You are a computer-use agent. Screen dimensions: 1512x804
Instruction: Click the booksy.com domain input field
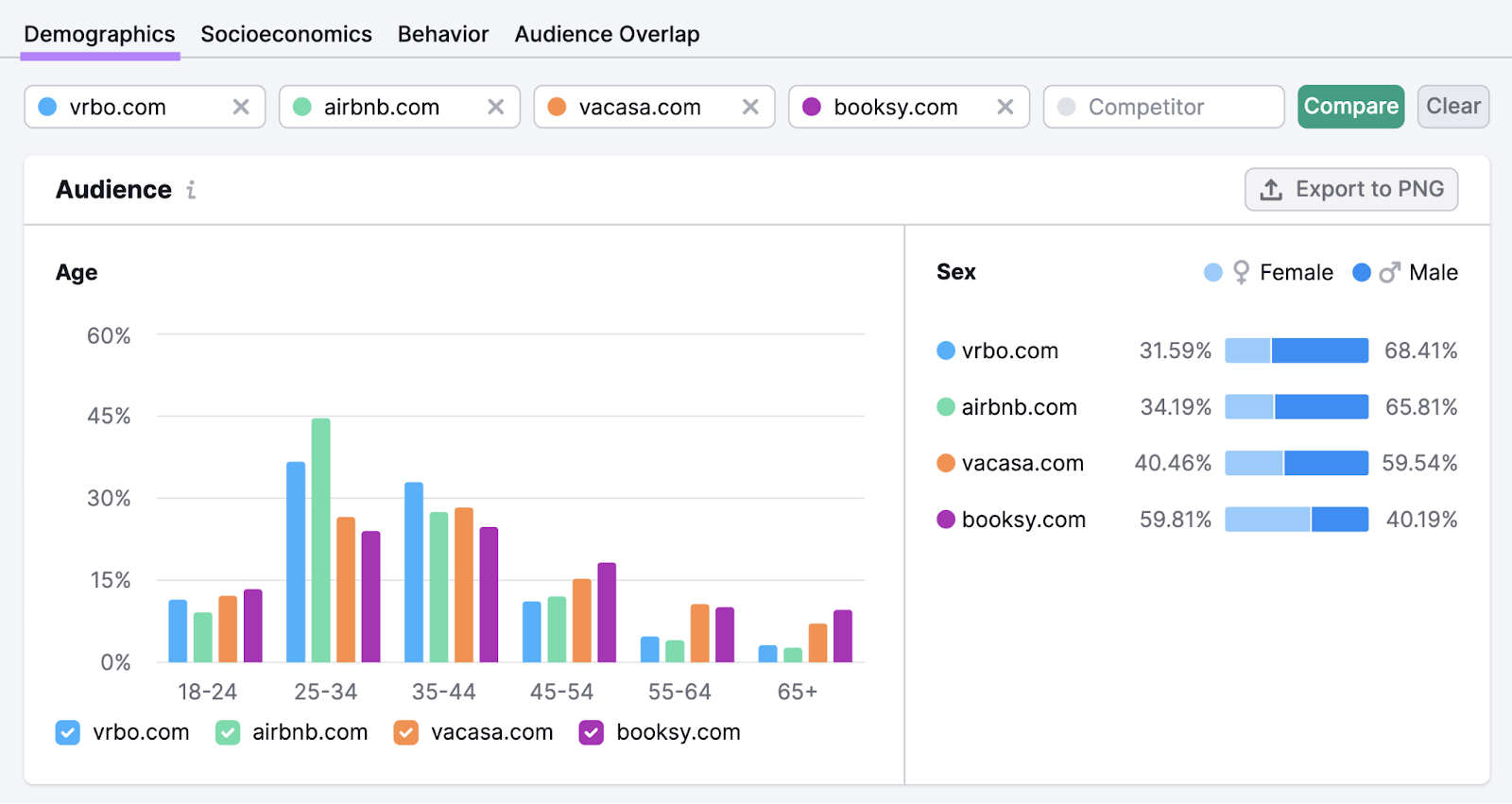tap(909, 107)
